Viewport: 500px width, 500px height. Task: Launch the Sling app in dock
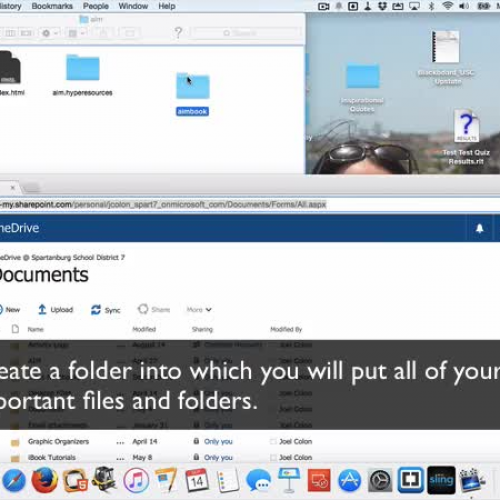[441, 480]
